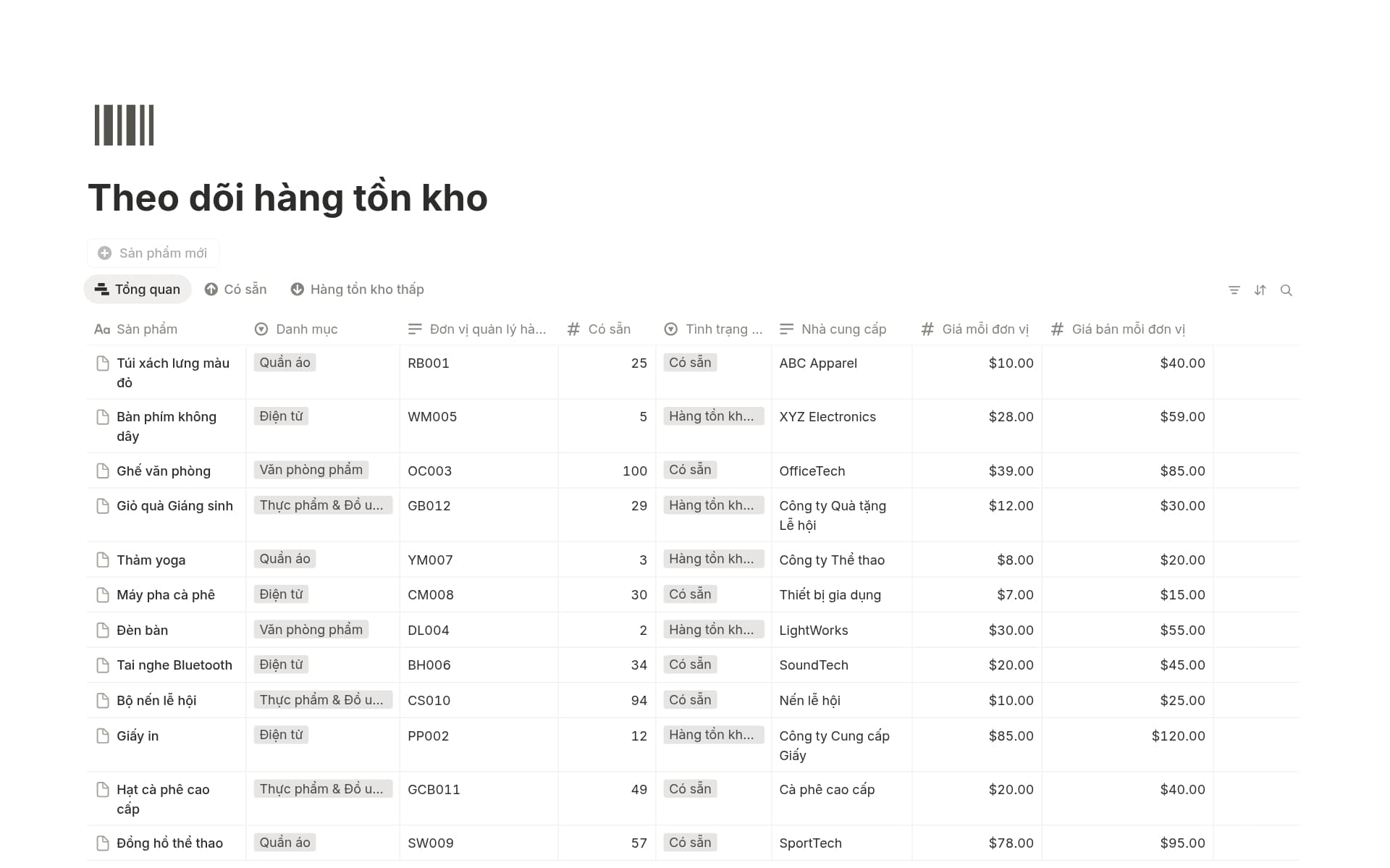
Task: Switch to the Có sẵn tab
Action: click(236, 290)
